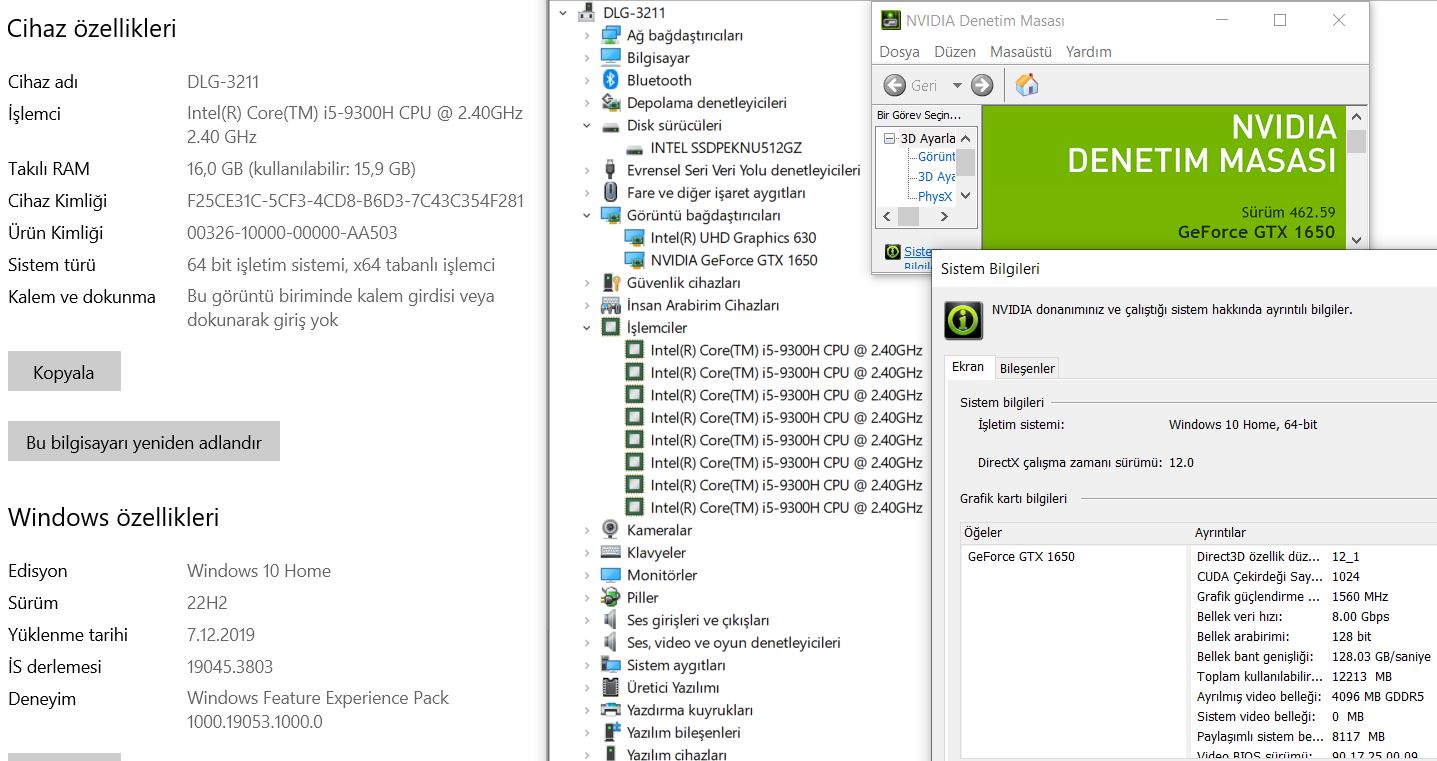
Task: Click the Klavyeler keyboard icon
Action: coord(610,553)
